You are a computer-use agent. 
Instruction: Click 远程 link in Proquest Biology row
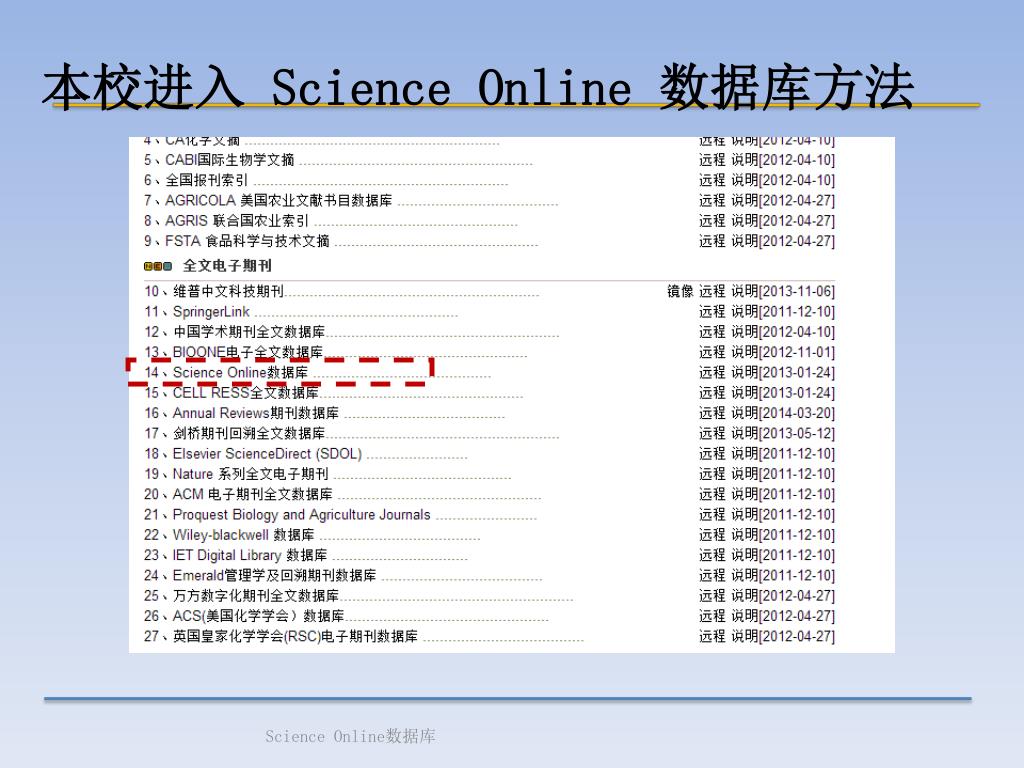tap(712, 515)
